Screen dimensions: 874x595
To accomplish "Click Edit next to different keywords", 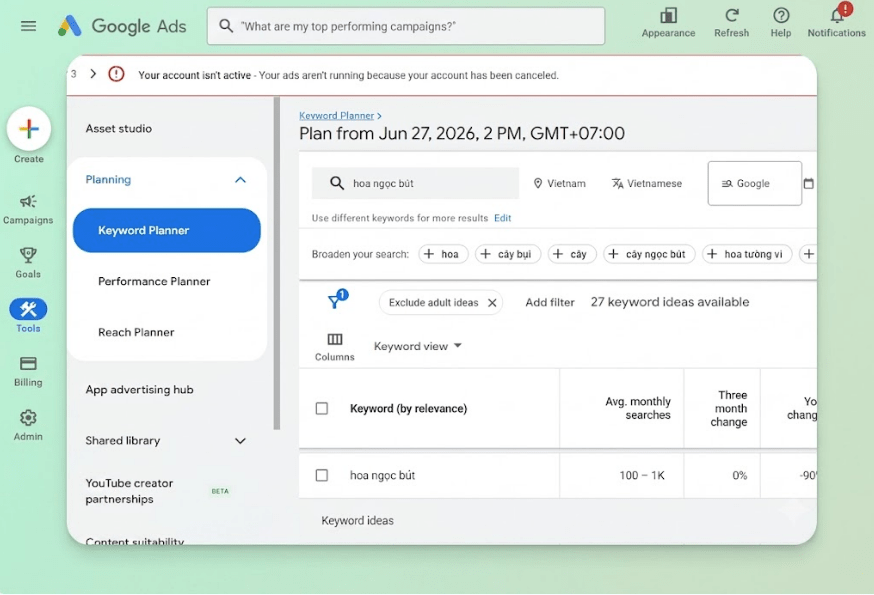I will point(502,218).
